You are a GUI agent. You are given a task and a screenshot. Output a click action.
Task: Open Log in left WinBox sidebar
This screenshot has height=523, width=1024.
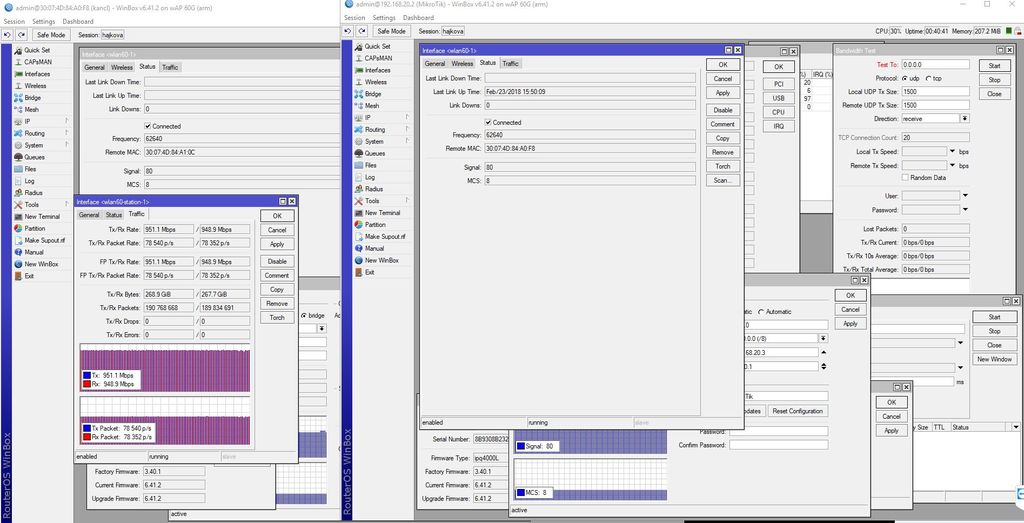30,181
